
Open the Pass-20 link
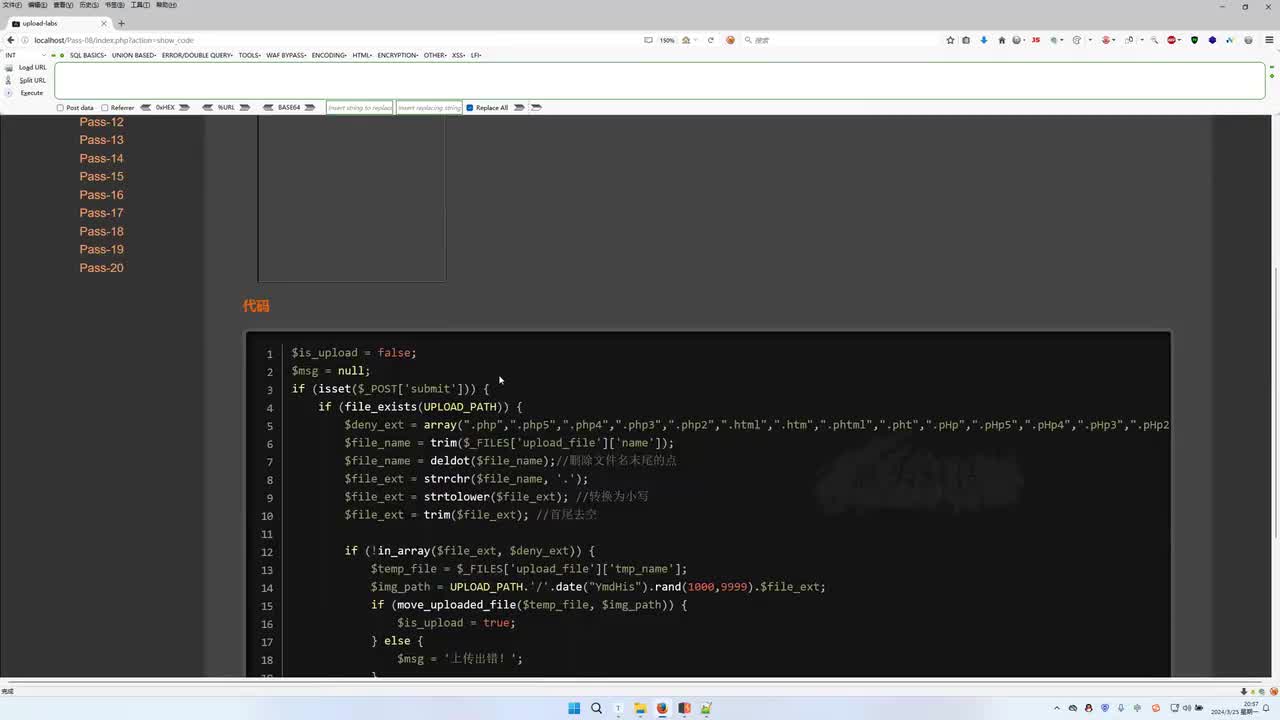point(102,268)
